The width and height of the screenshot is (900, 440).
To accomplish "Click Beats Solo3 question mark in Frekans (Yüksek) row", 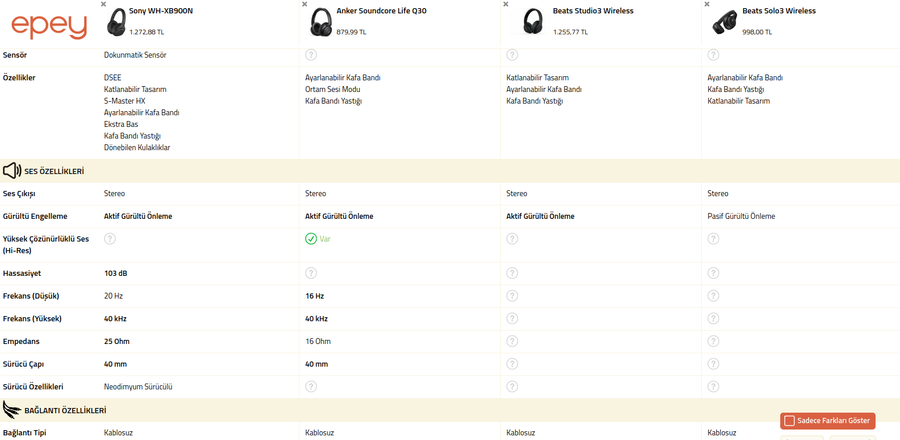I will coord(713,318).
